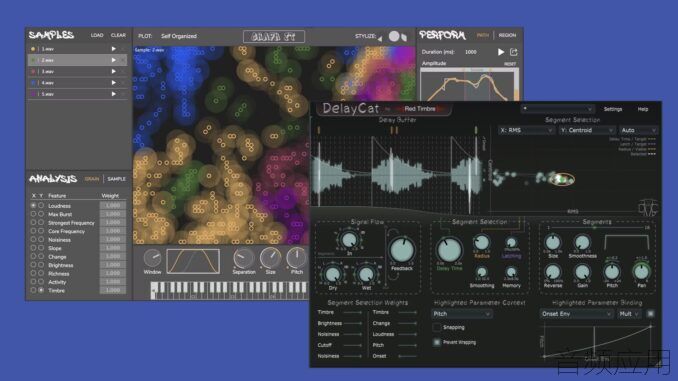678x381 pixels.
Task: Click the Dry knob
Action: 333,274
